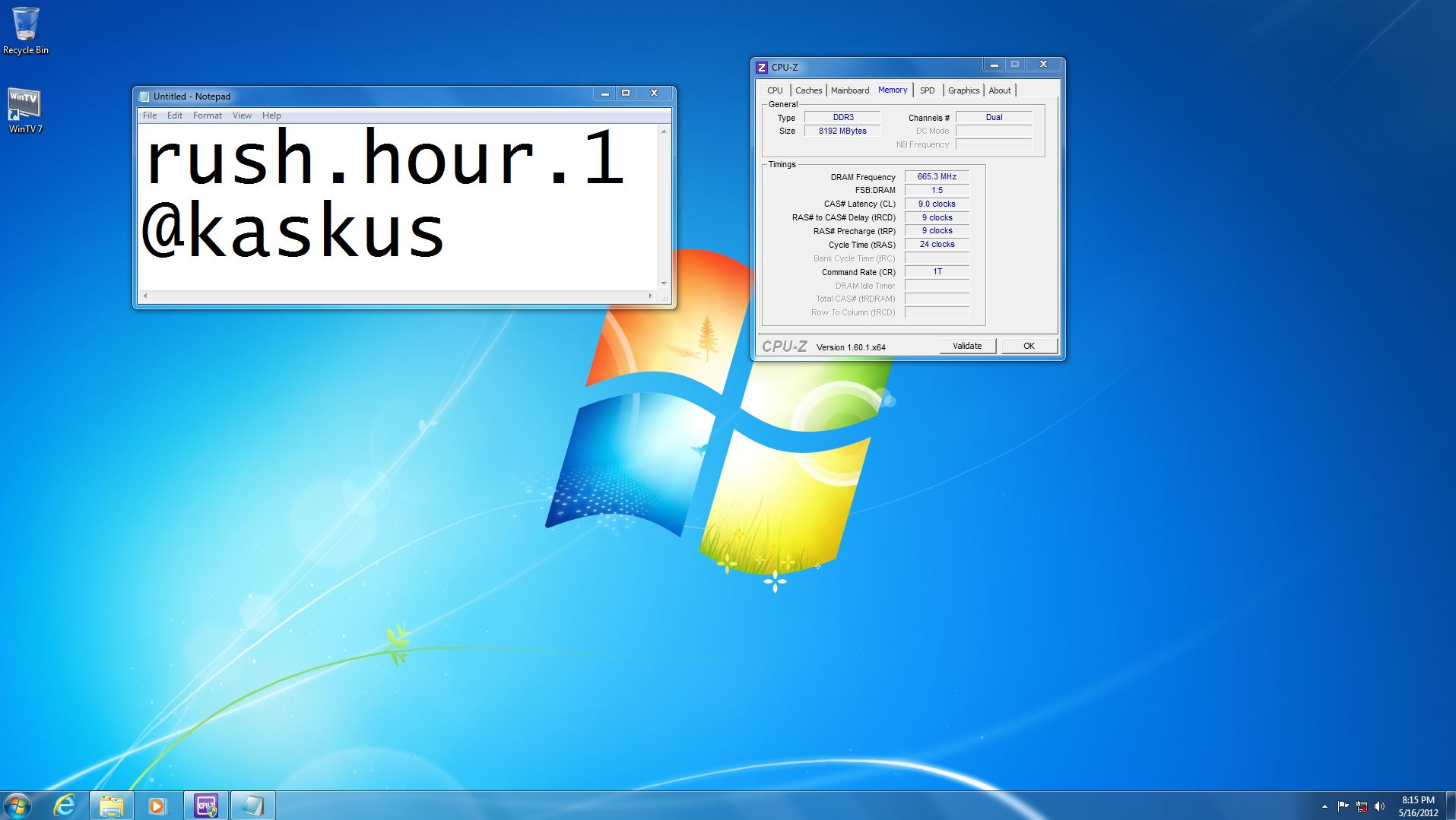Switch to CPU-Z via taskbar icon
The image size is (1456, 820).
[205, 806]
